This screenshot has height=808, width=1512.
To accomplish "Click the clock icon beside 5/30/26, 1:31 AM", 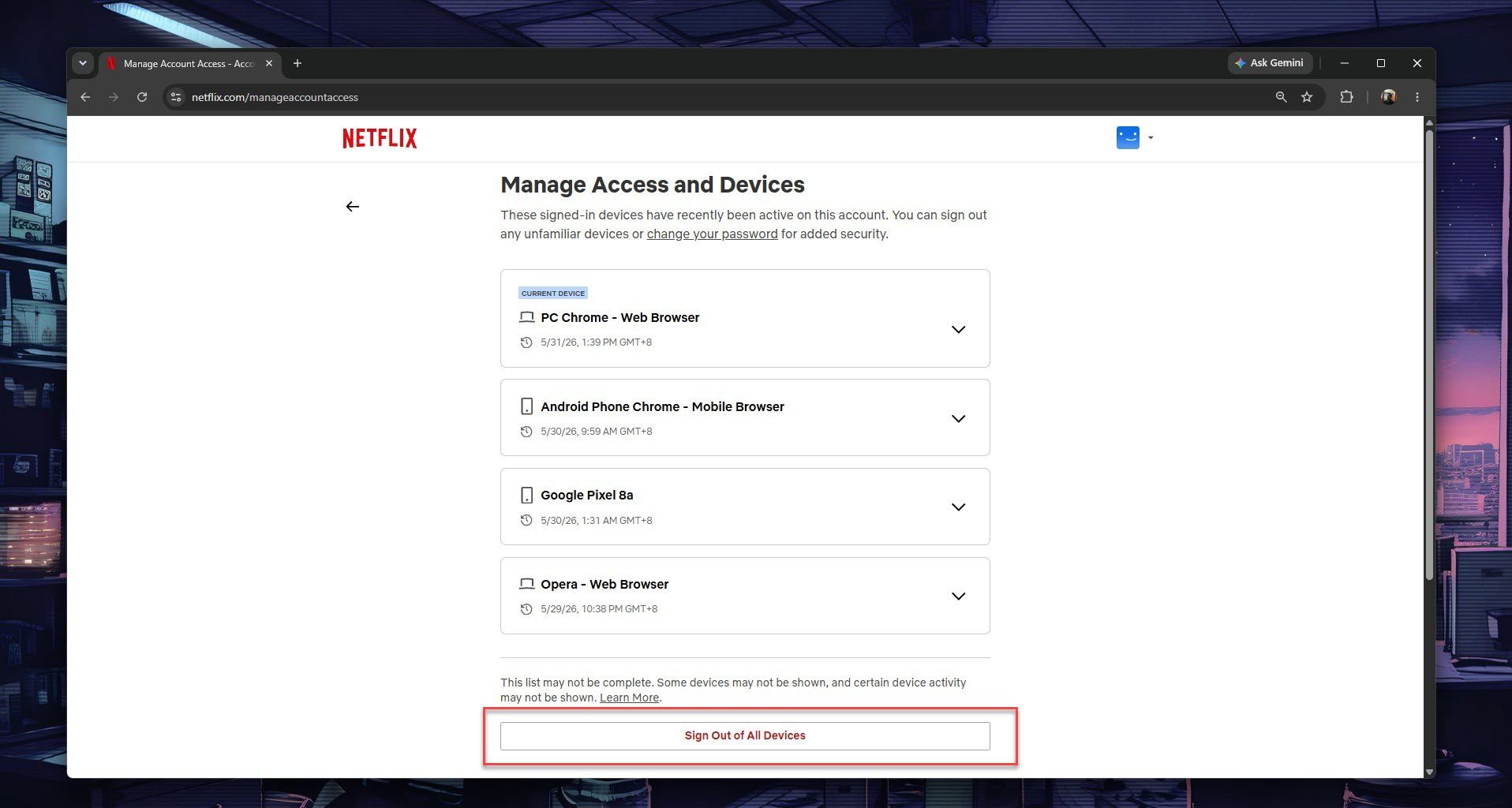I will 526,521.
